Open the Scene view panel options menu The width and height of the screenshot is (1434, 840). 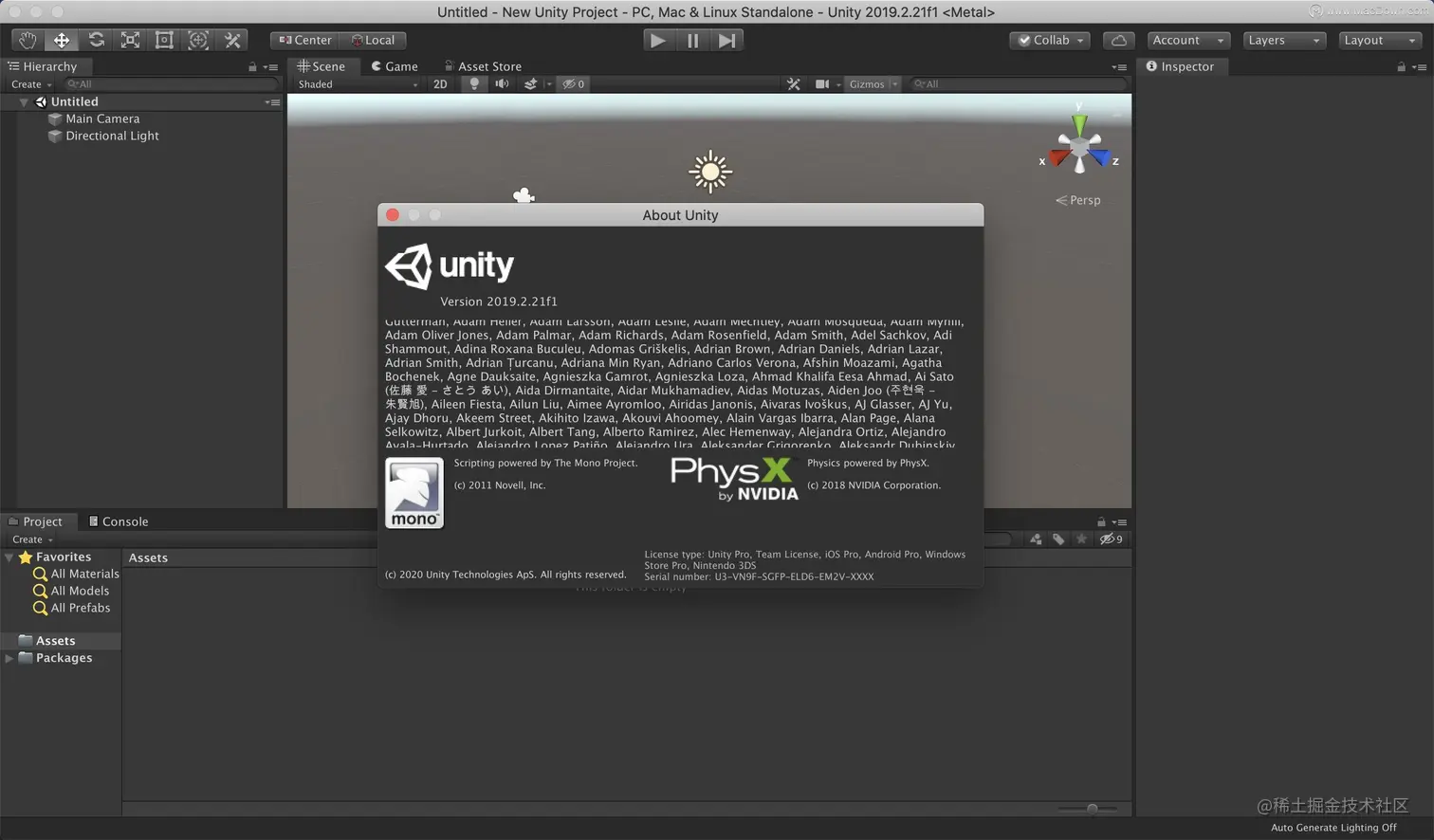[1120, 67]
